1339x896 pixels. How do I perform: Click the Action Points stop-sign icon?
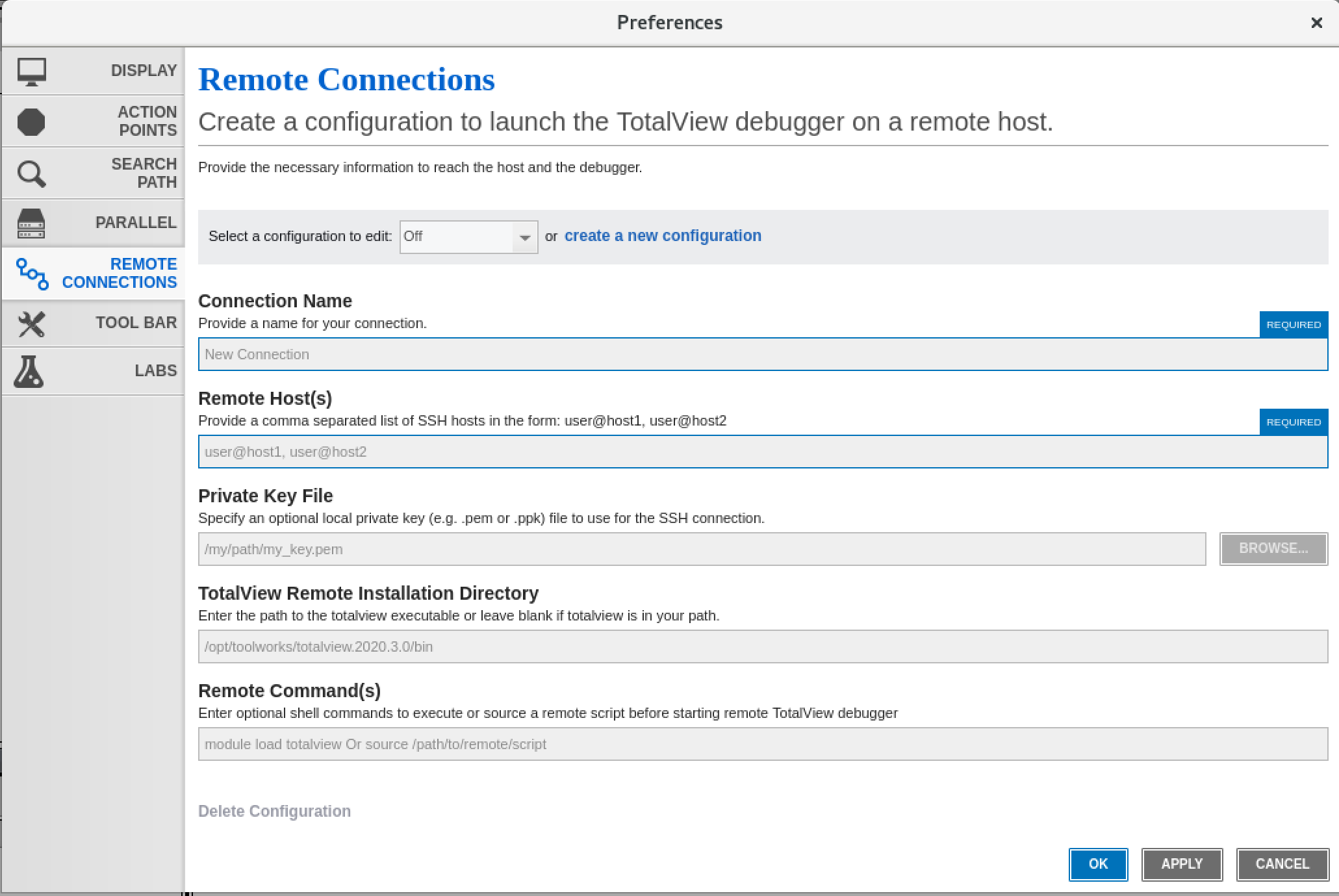point(31,122)
